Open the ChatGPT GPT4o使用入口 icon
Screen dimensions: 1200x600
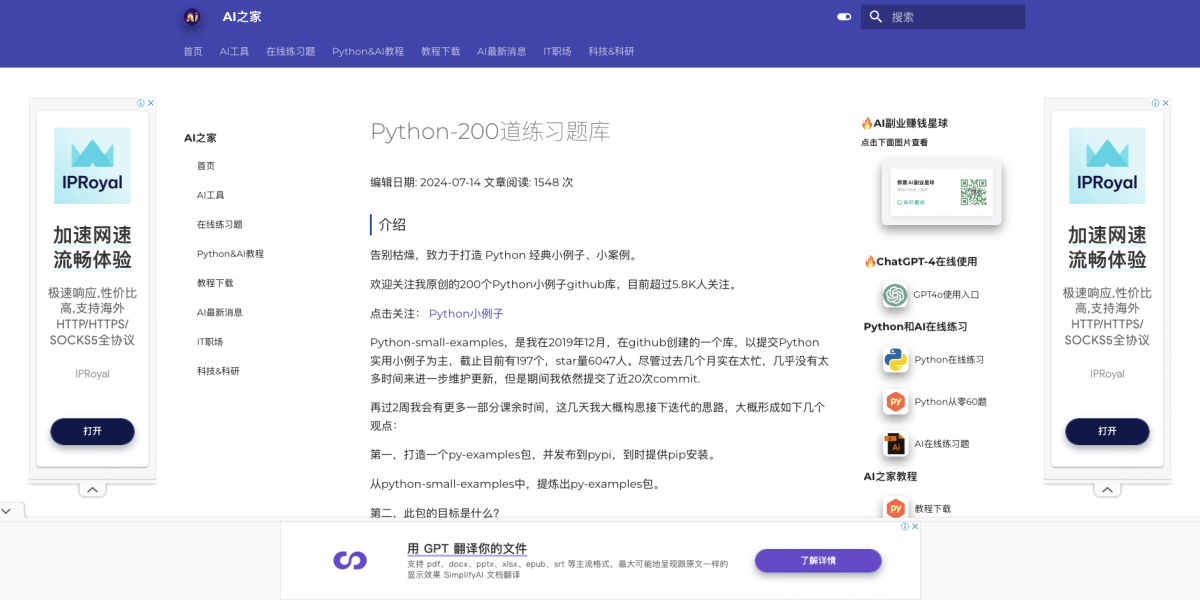(x=895, y=295)
